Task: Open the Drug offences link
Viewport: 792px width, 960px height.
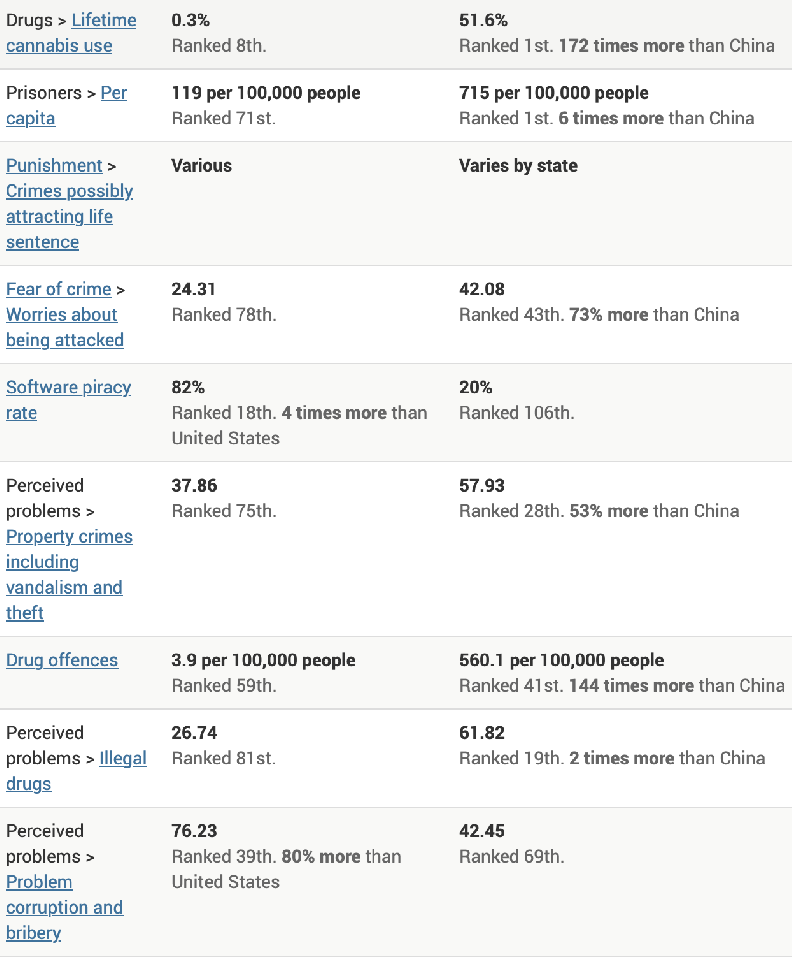Action: click(62, 660)
